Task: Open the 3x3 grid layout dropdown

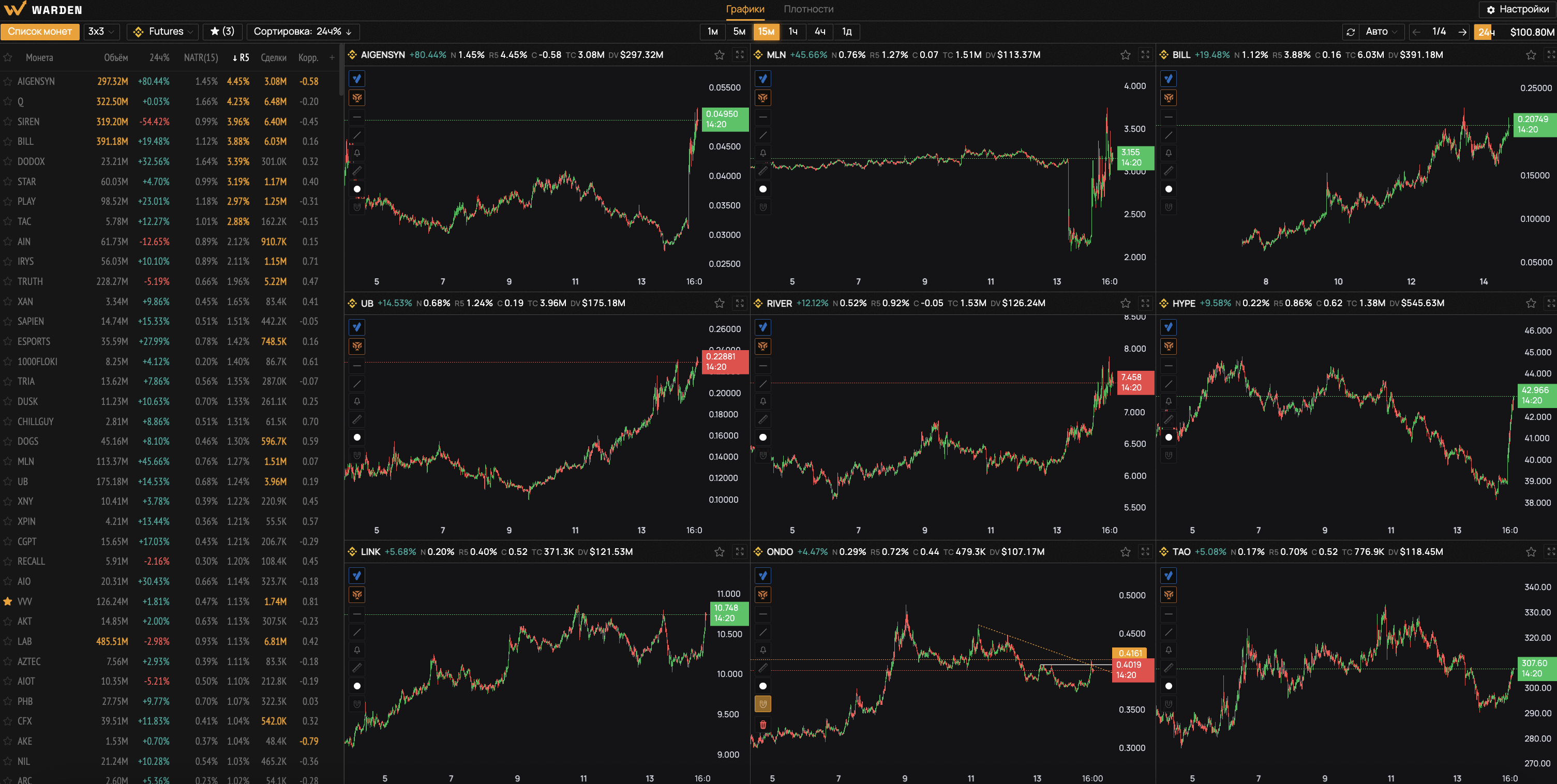Action: point(101,32)
